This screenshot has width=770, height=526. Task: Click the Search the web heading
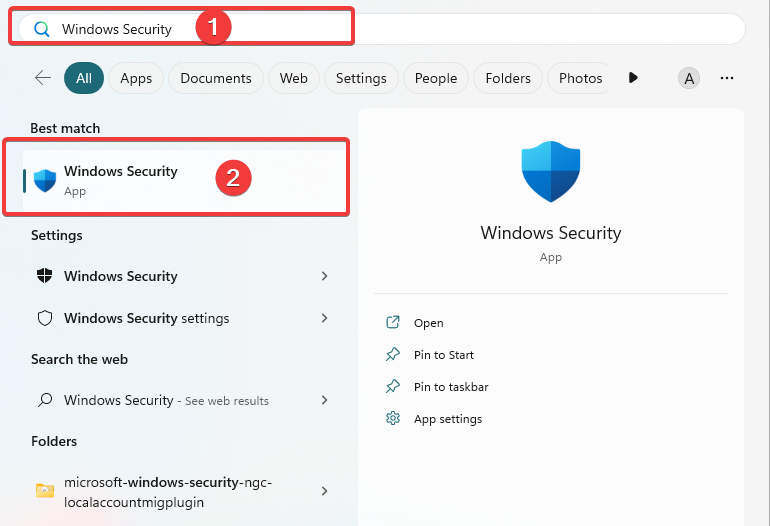80,360
